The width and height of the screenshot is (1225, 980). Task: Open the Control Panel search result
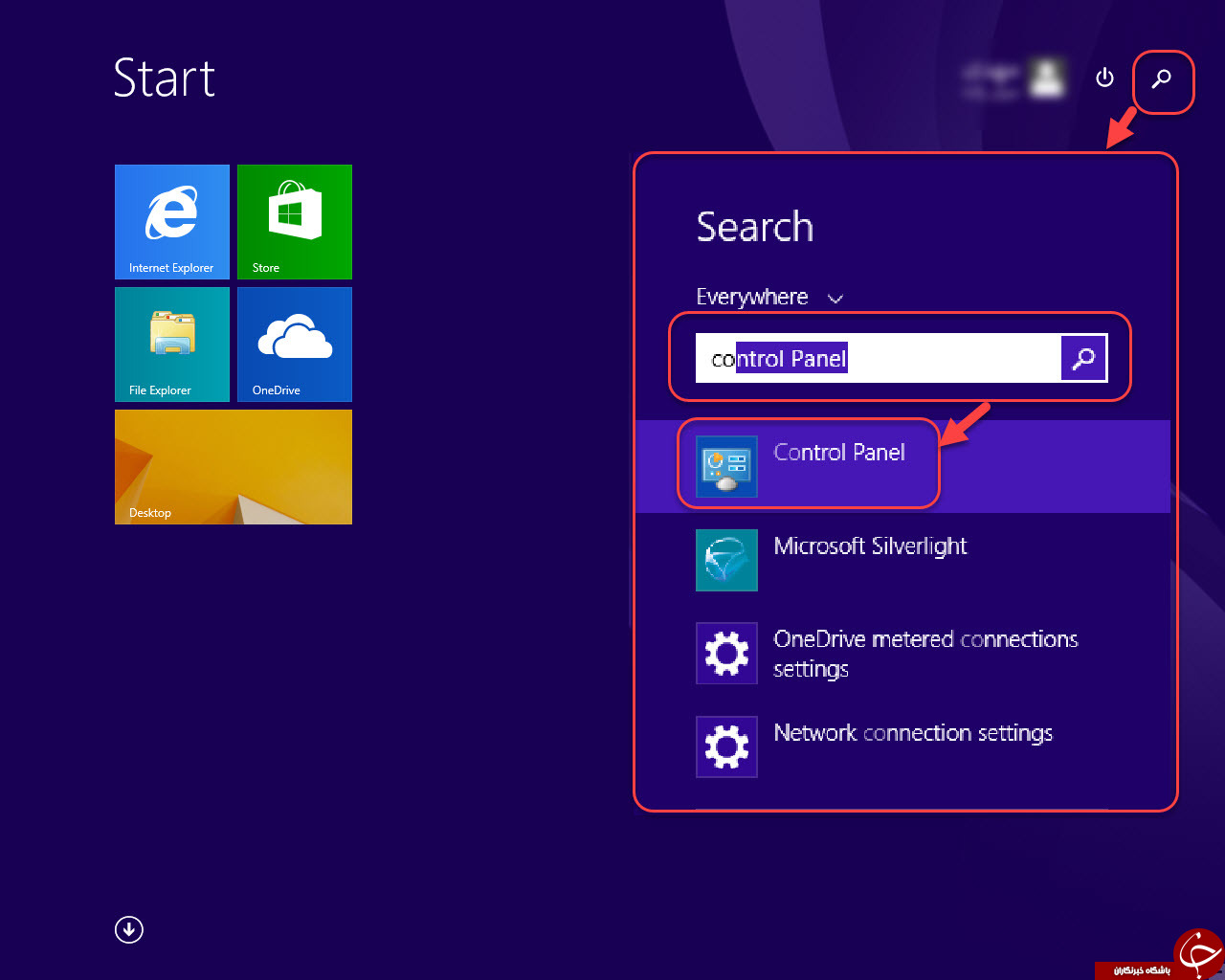902,466
